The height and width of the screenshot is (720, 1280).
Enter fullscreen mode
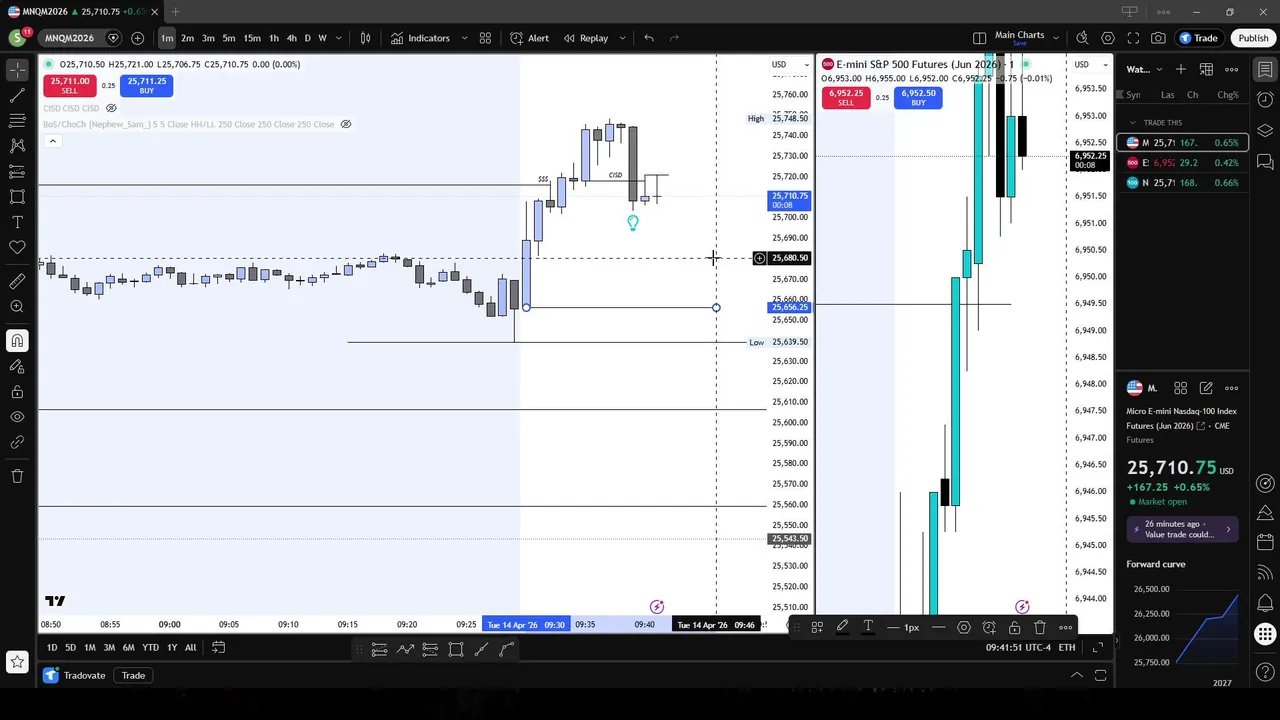pyautogui.click(x=1133, y=38)
